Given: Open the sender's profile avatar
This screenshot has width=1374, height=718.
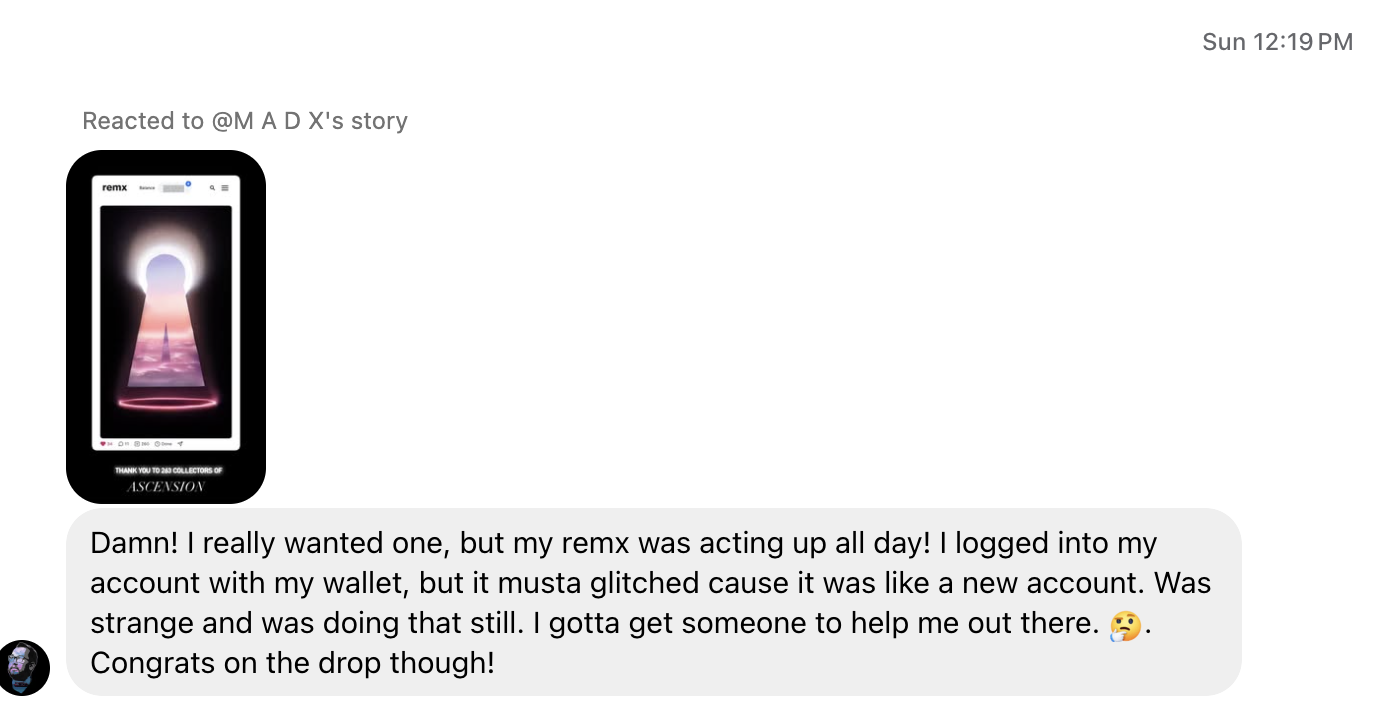Looking at the screenshot, I should tap(24, 668).
